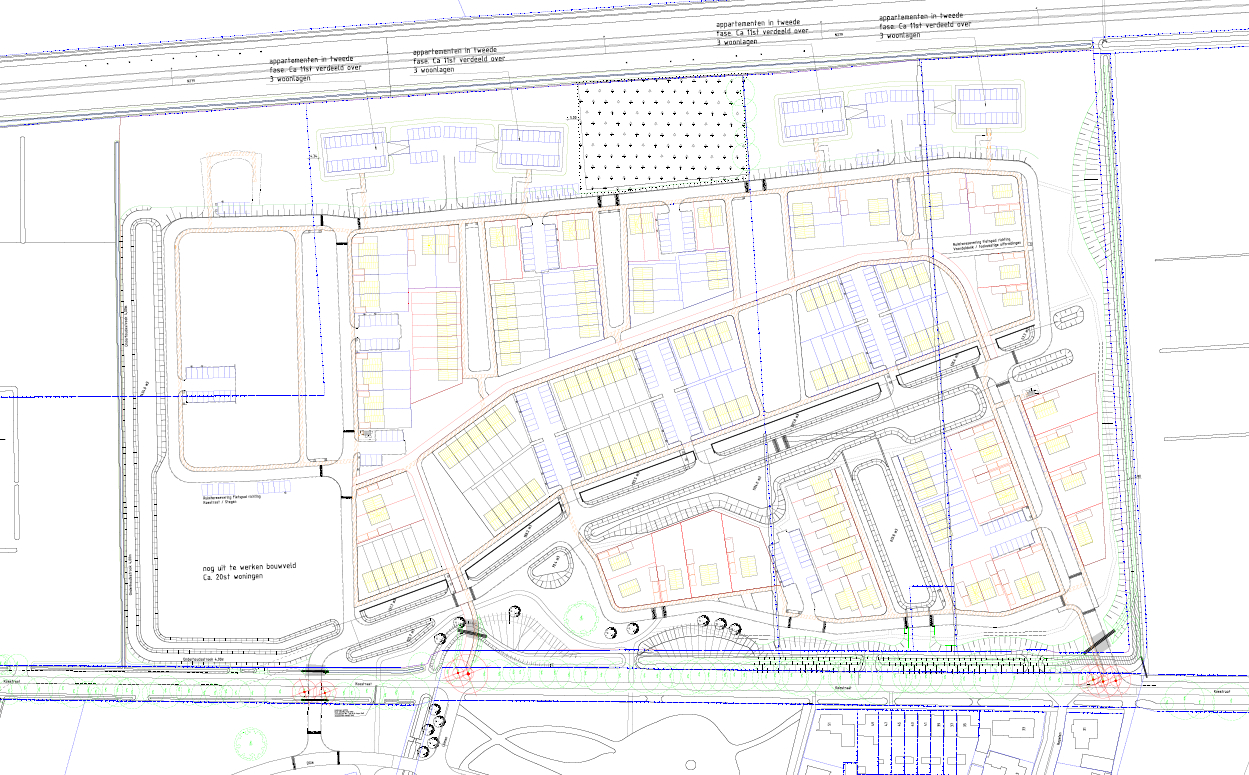
Task: Select the dotted stippled rectangle at top center
Action: coord(664,136)
